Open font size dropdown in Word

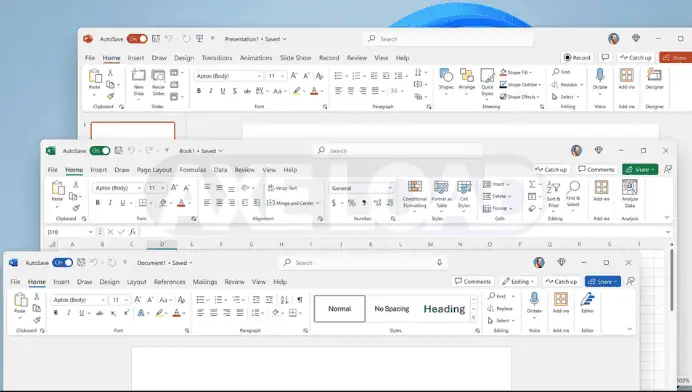point(126,300)
